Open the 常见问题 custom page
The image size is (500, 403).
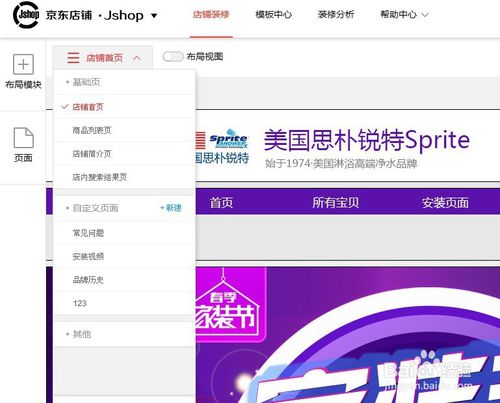coord(124,233)
